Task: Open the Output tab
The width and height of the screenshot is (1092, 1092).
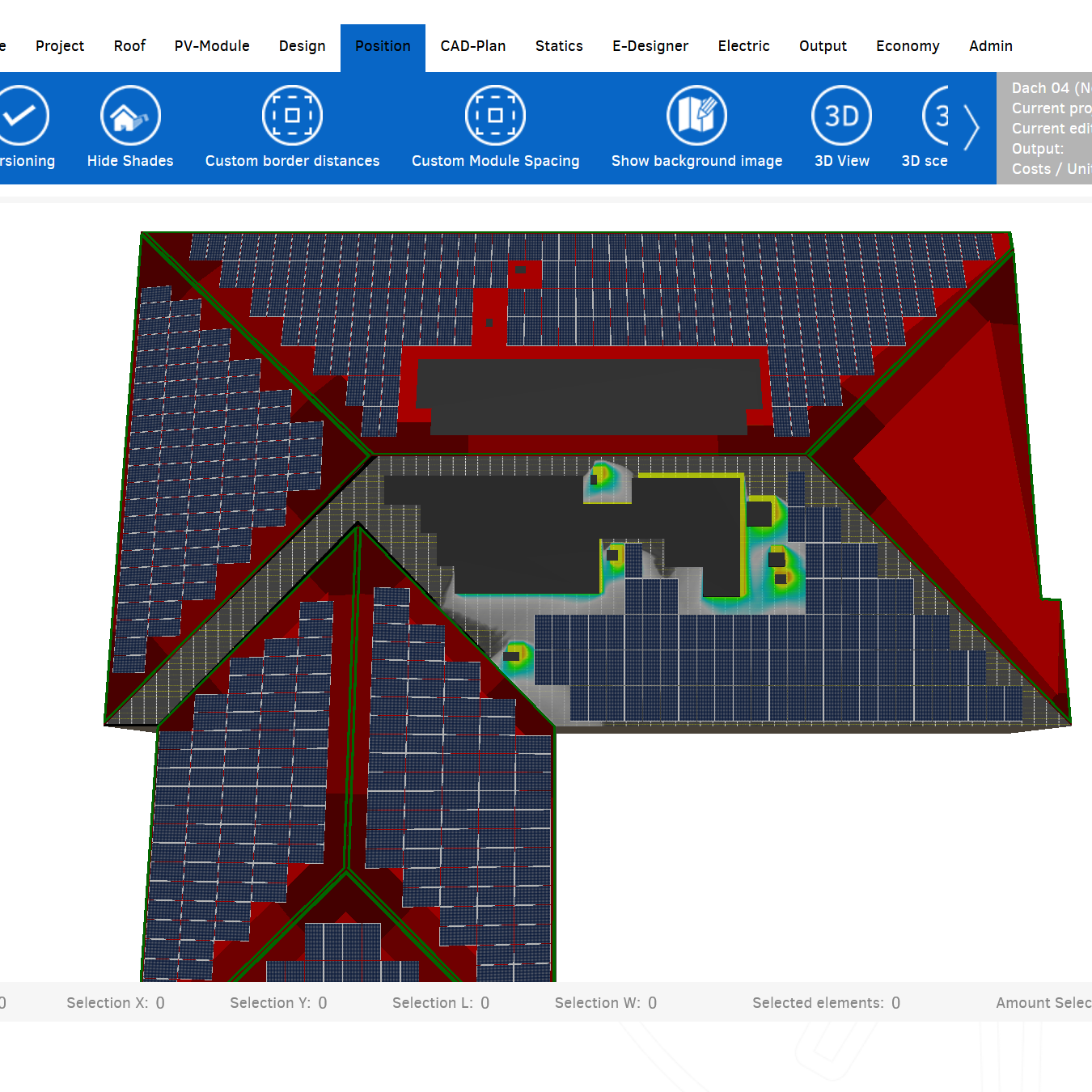Action: click(823, 46)
